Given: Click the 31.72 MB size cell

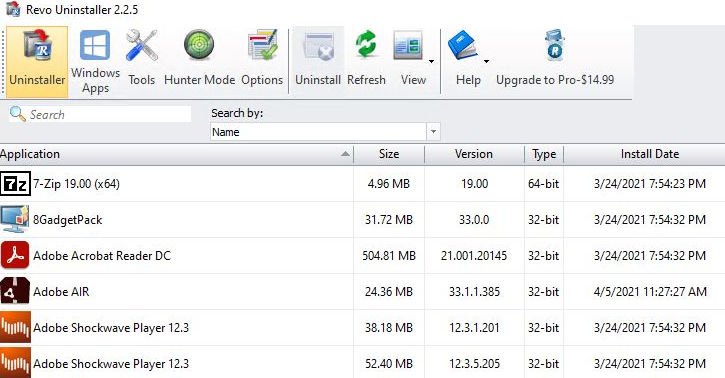Looking at the screenshot, I should coord(389,219).
